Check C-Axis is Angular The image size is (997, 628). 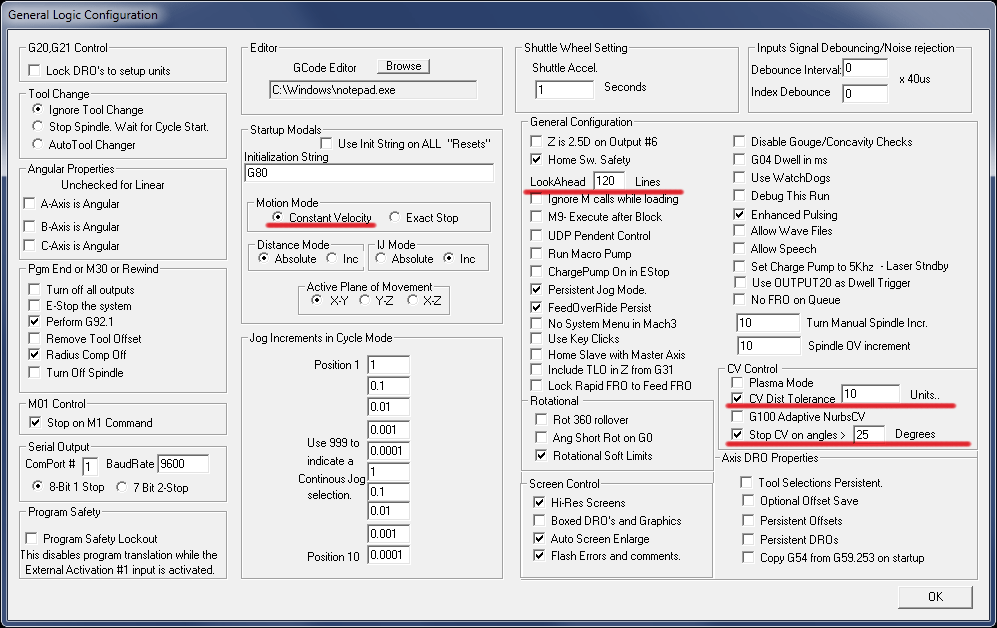tap(29, 245)
